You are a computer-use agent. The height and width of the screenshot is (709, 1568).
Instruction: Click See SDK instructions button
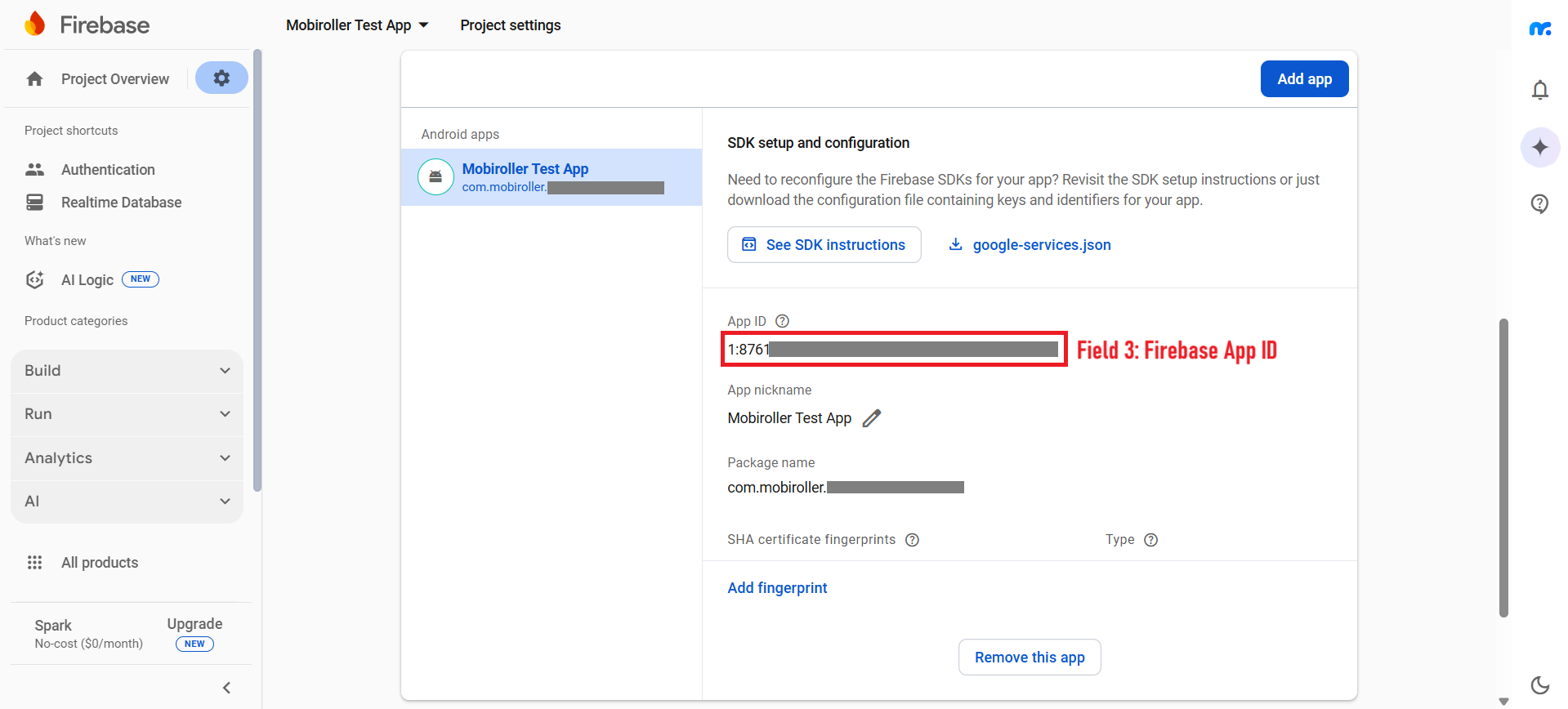tap(824, 244)
